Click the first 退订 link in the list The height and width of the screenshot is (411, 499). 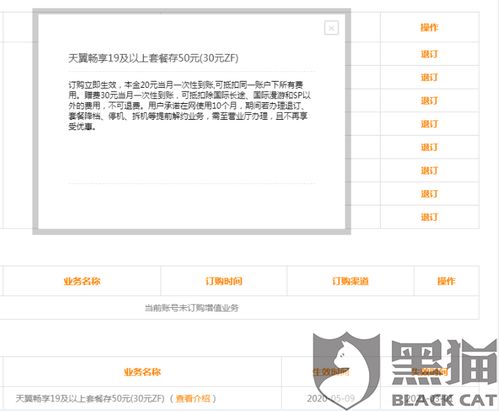coord(429,54)
